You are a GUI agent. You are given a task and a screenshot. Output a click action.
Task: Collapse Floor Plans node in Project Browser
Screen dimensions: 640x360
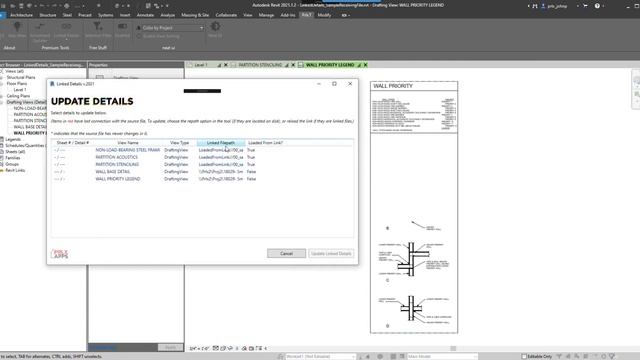click(2, 83)
